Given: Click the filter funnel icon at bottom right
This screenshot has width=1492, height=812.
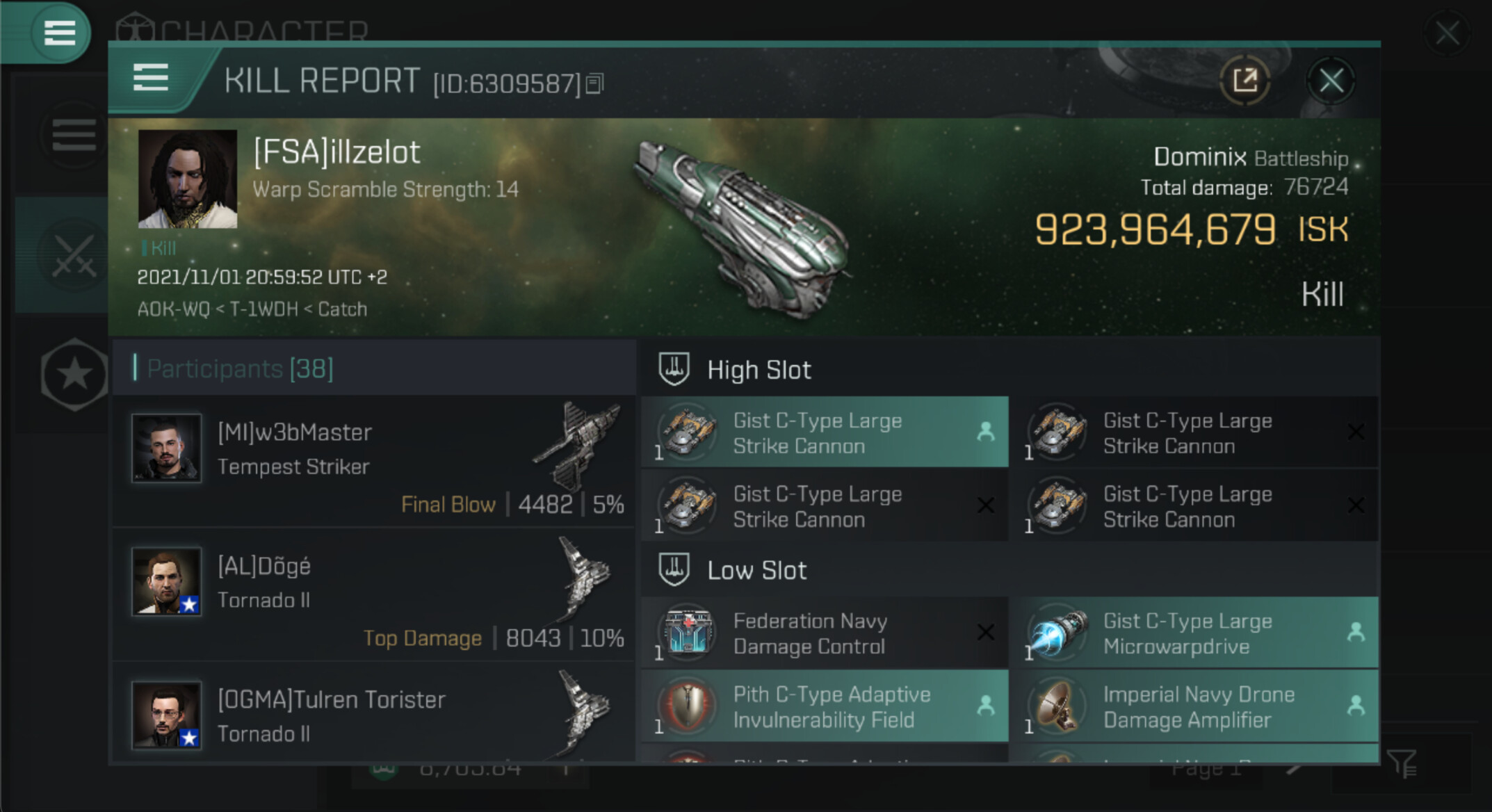Looking at the screenshot, I should click(x=1400, y=763).
